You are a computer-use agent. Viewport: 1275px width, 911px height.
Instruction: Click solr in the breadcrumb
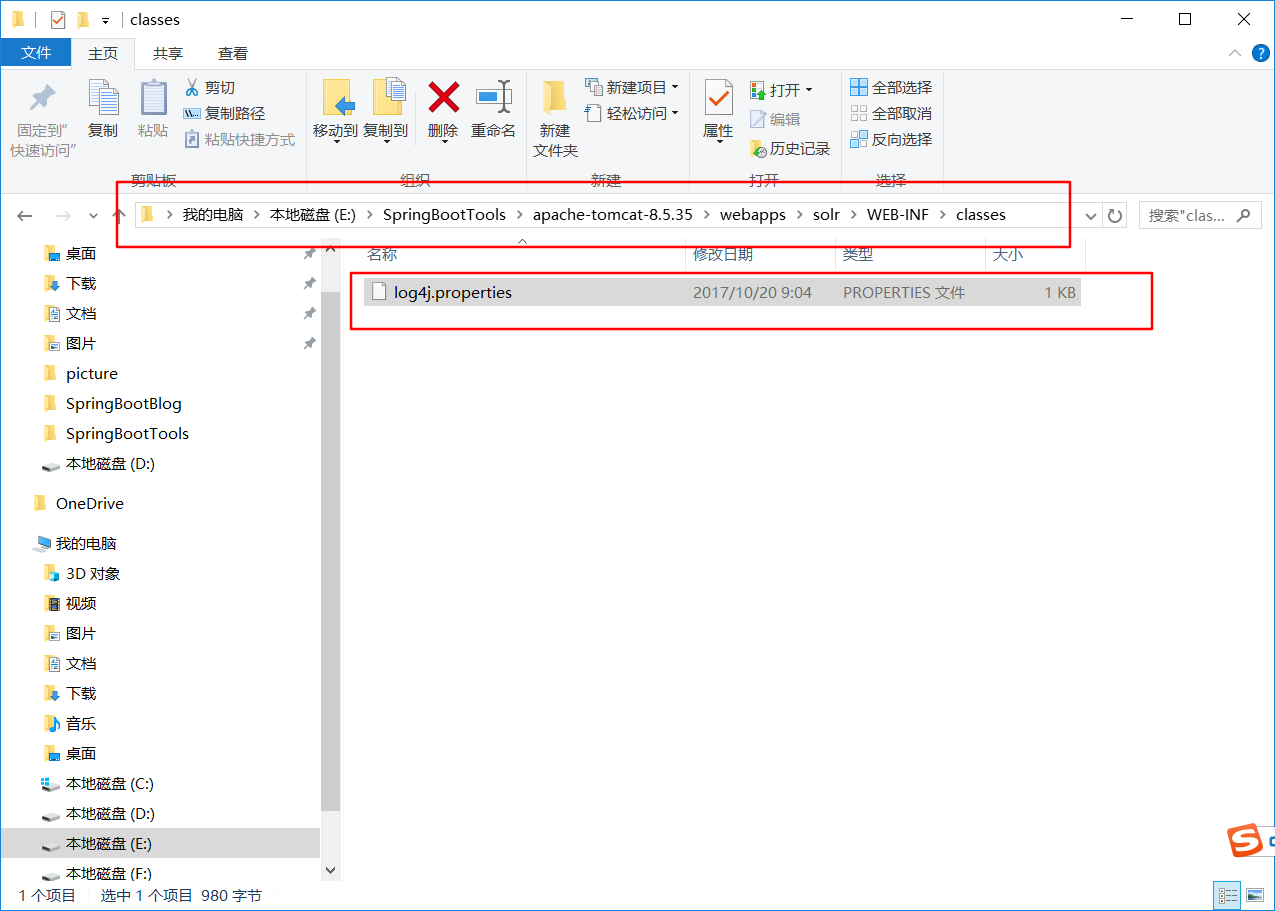[x=826, y=215]
